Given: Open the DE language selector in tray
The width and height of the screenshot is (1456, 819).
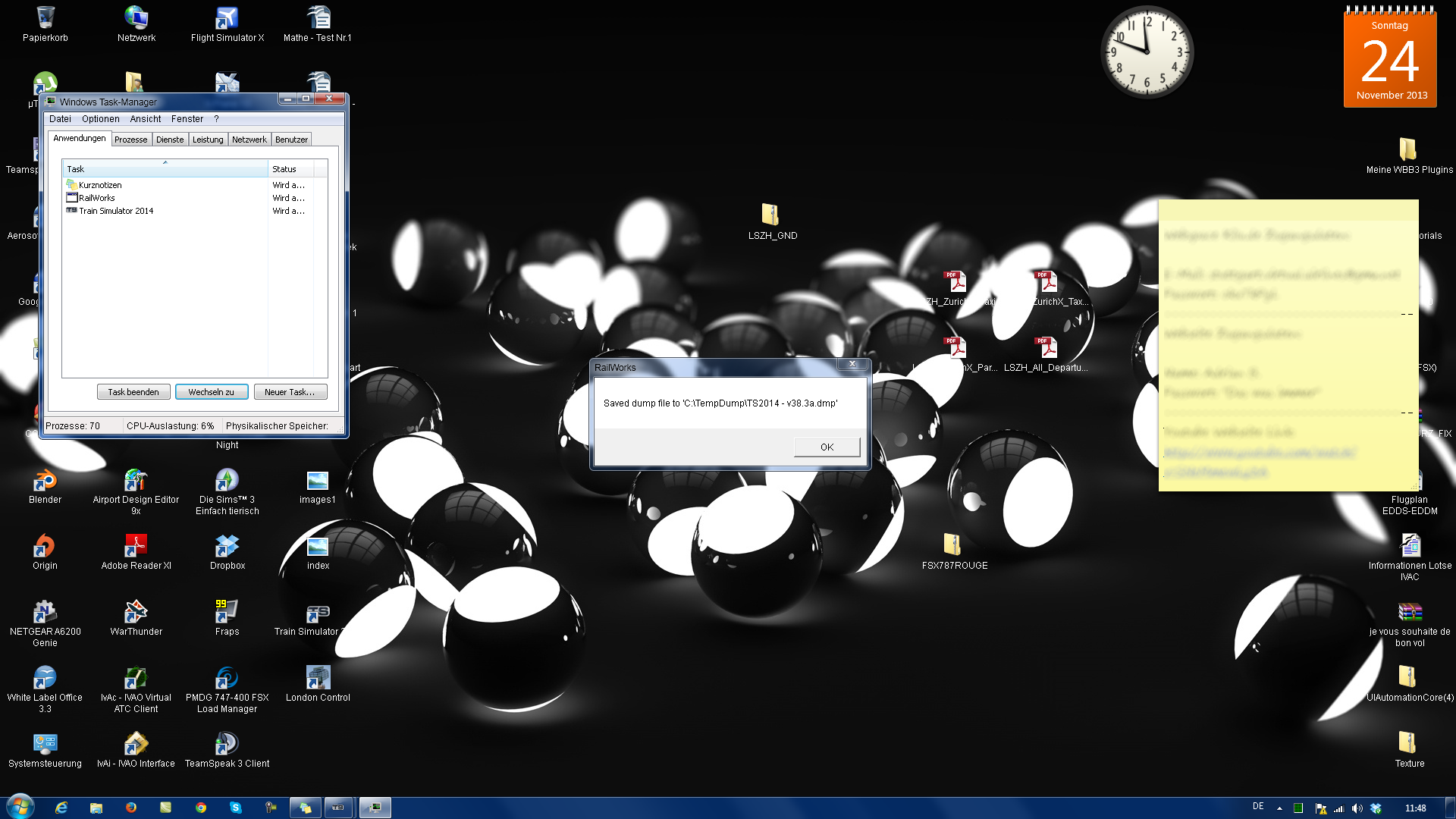Looking at the screenshot, I should tap(1258, 807).
